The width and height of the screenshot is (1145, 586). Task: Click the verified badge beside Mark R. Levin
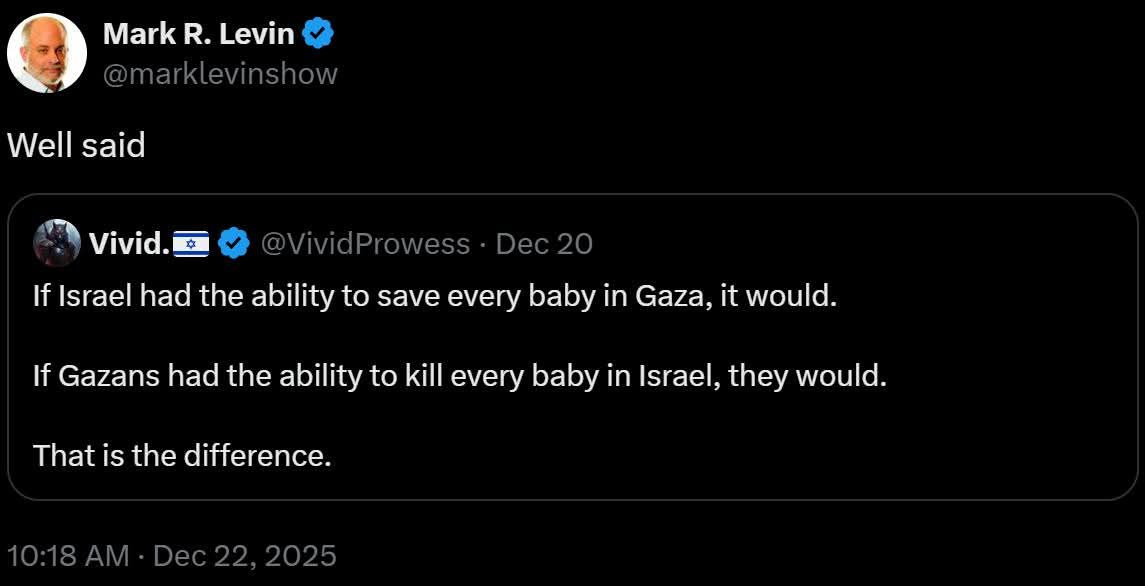pyautogui.click(x=318, y=34)
